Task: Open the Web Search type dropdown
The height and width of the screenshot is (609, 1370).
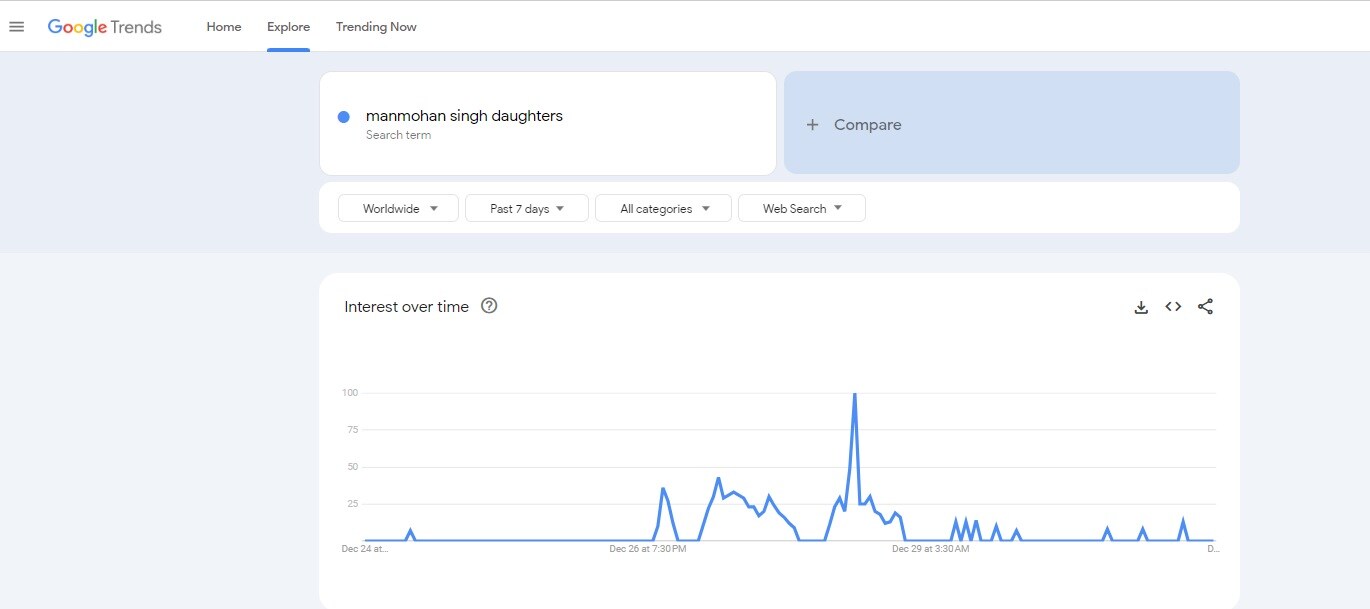Action: (x=801, y=208)
